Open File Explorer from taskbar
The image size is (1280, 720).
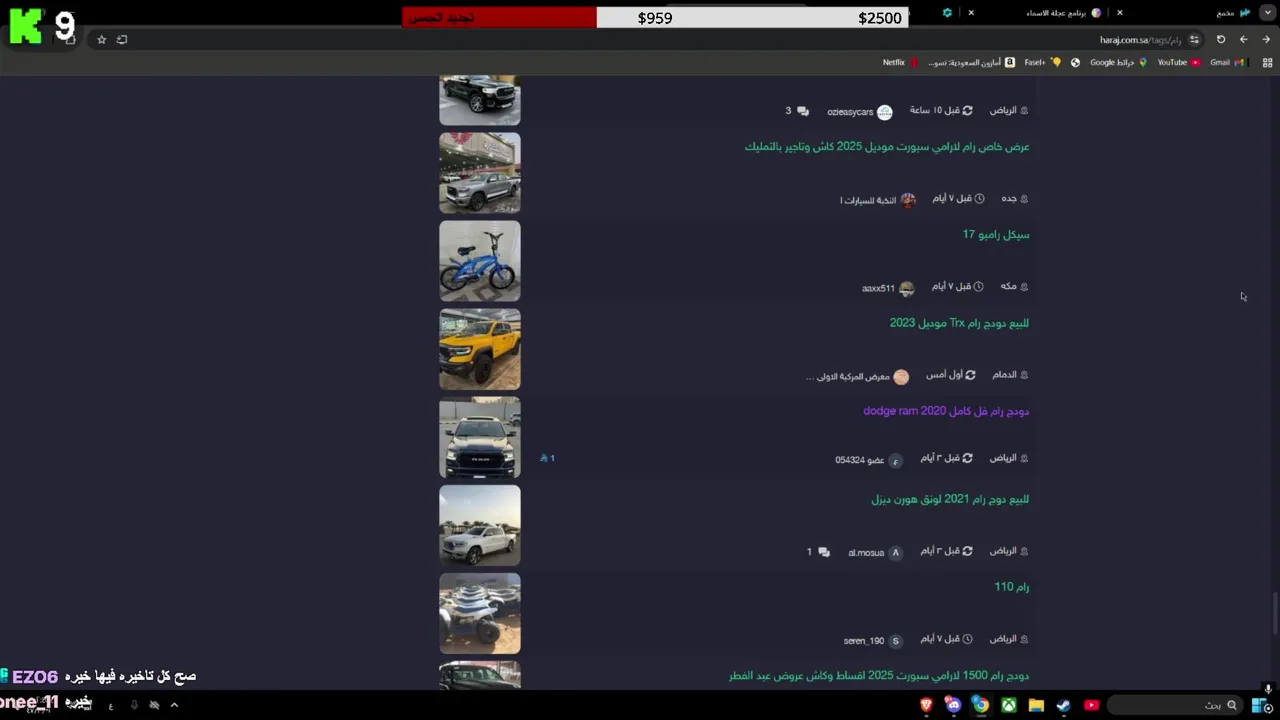click(1036, 705)
